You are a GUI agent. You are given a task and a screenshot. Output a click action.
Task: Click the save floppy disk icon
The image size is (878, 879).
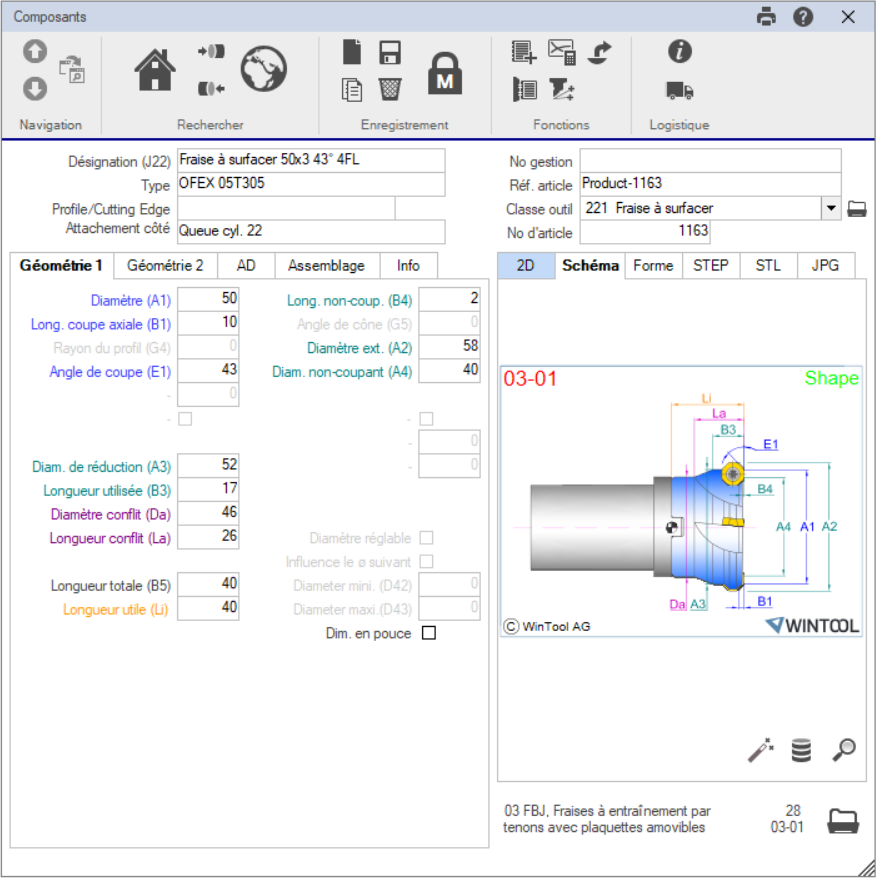click(x=390, y=52)
